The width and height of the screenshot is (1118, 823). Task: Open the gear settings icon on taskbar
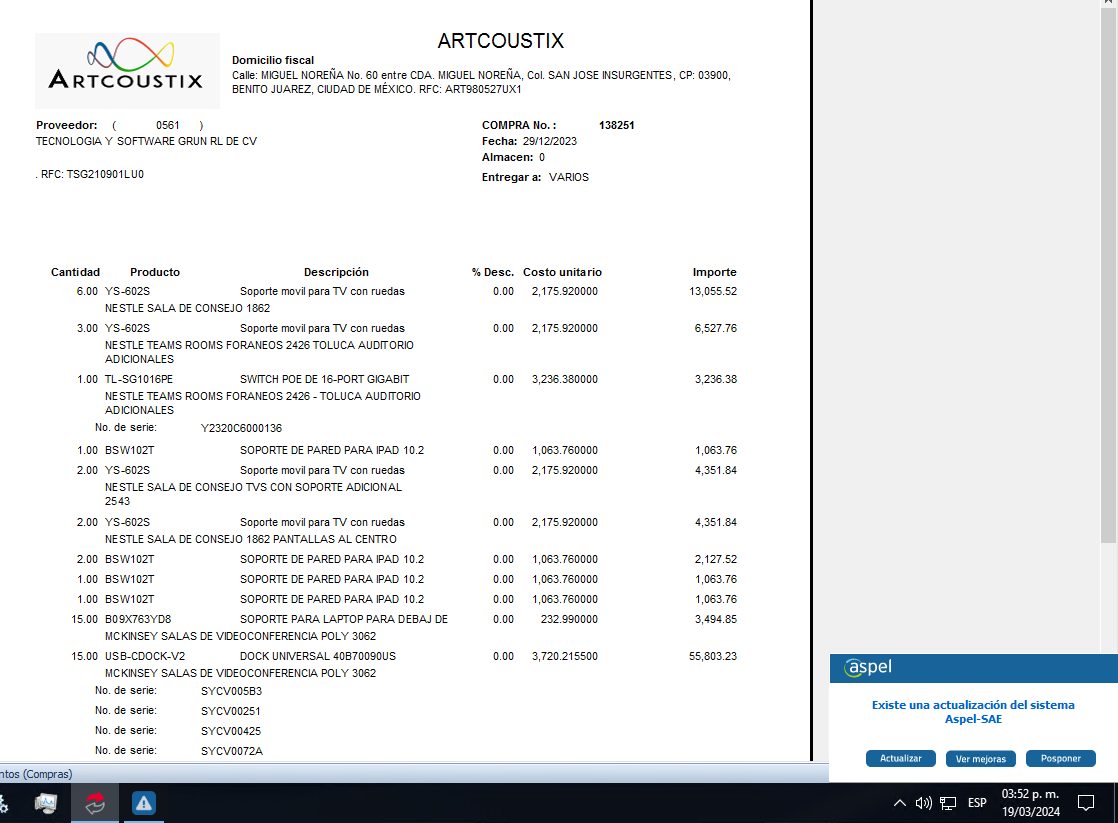click(4, 803)
